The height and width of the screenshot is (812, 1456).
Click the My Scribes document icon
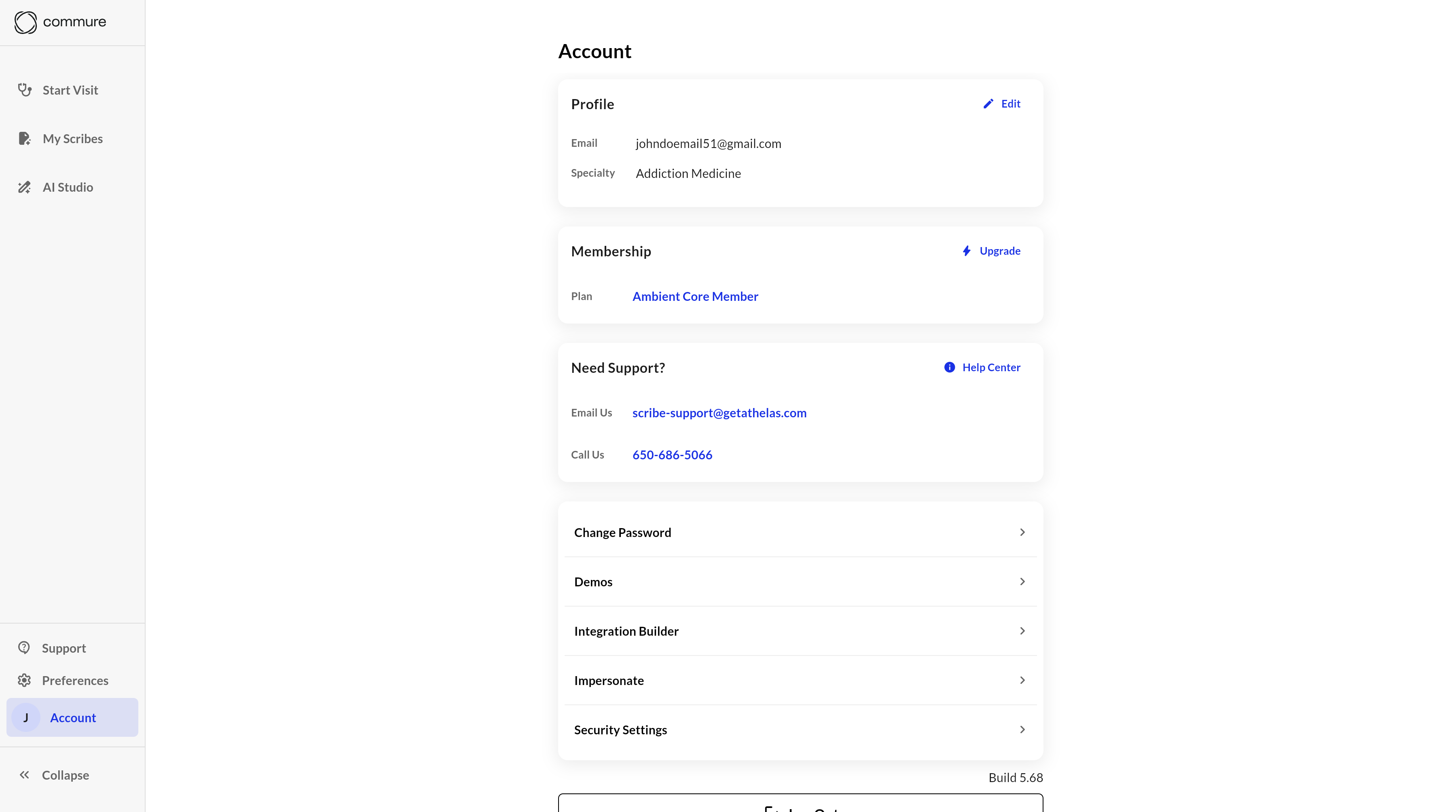[24, 138]
